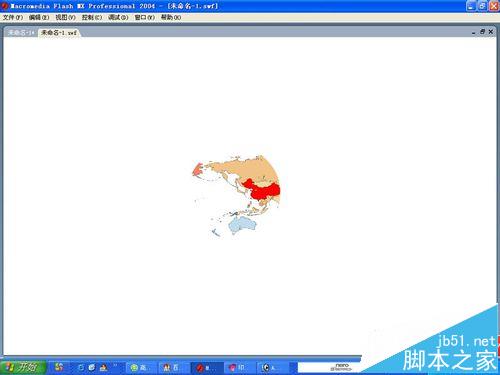The width and height of the screenshot is (500, 375).
Task: Click the round blue quick launch icon
Action: point(92,367)
